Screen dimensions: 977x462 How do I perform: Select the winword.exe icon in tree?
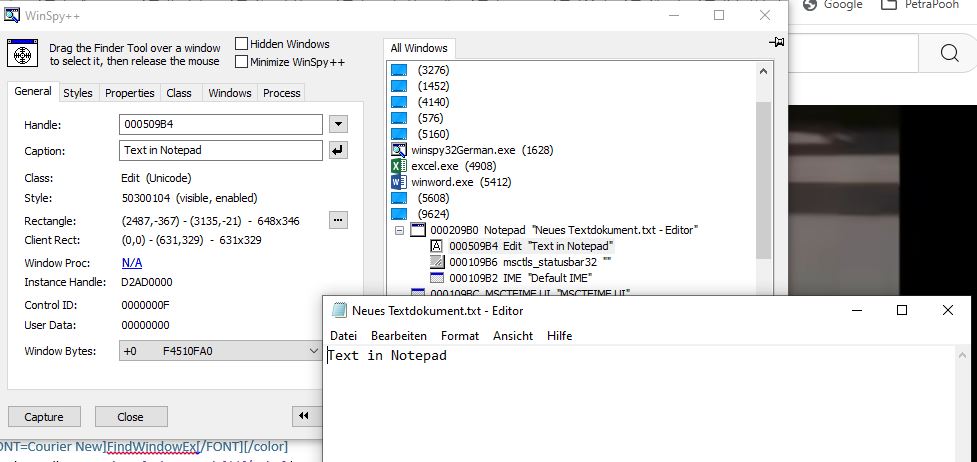[399, 182]
